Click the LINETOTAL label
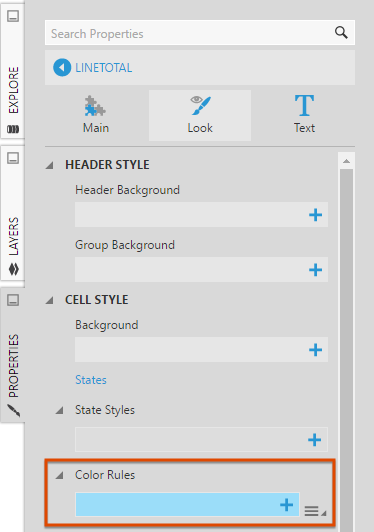The image size is (374, 532). point(104,68)
